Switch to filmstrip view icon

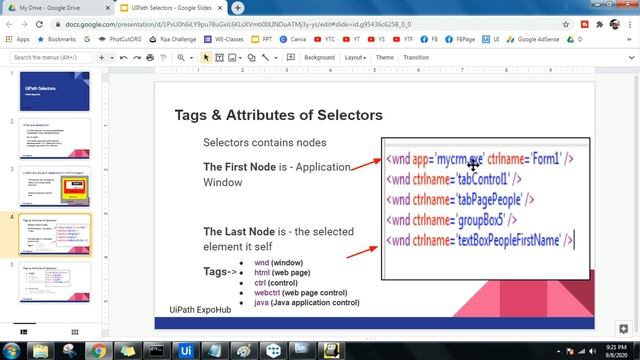point(24,332)
